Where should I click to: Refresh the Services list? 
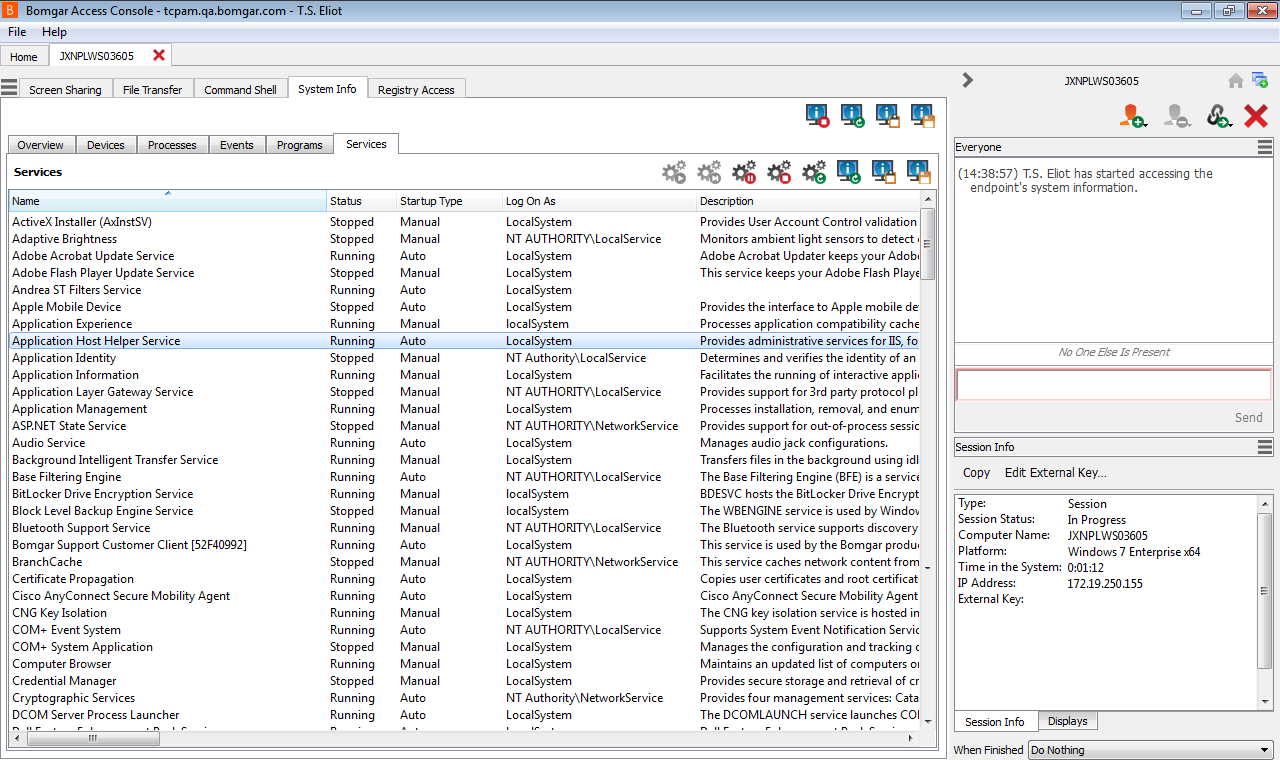click(x=849, y=172)
